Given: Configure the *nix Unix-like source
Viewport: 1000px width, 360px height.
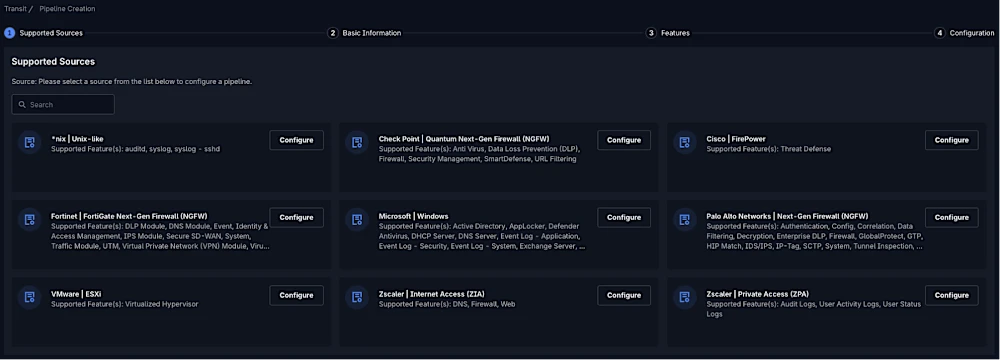Looking at the screenshot, I should tap(297, 140).
